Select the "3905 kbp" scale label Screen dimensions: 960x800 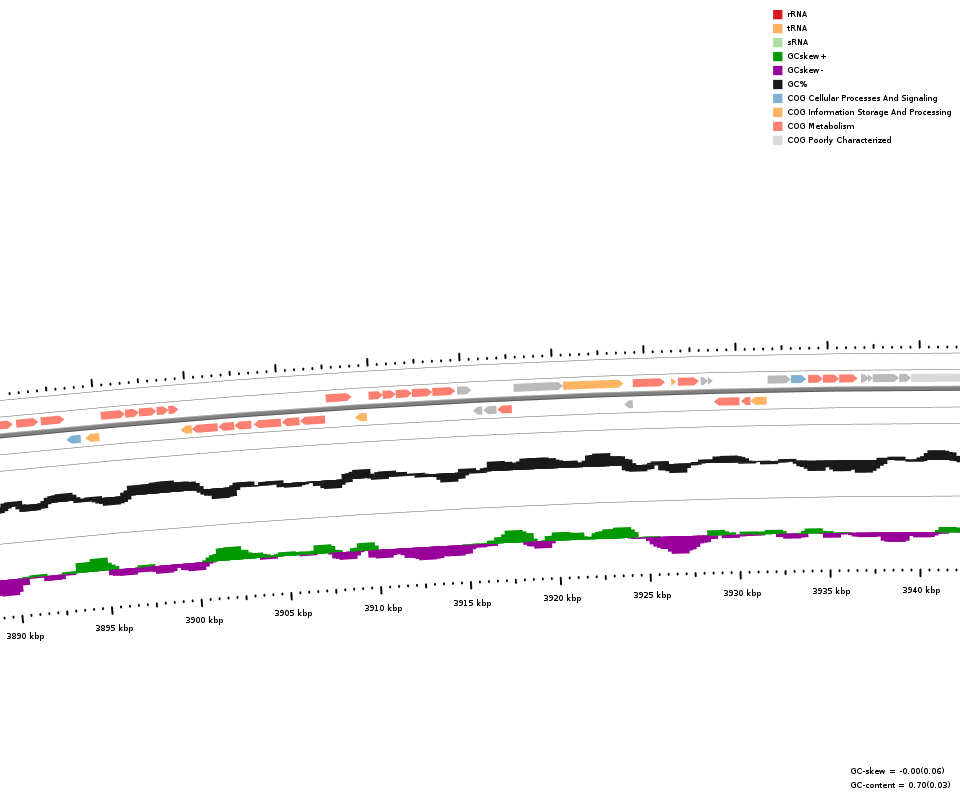coord(293,613)
